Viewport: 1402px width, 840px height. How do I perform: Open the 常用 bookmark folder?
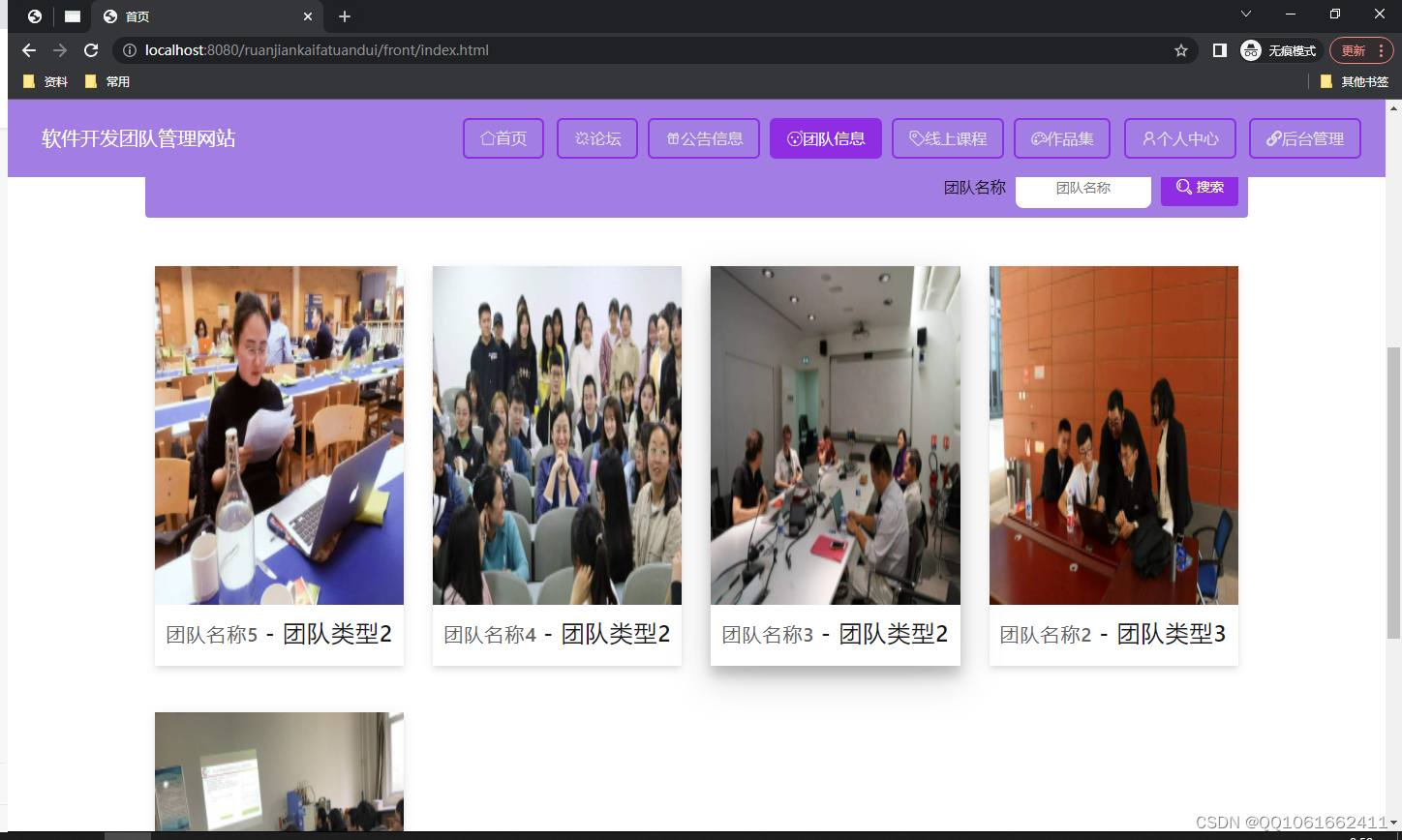[x=107, y=82]
